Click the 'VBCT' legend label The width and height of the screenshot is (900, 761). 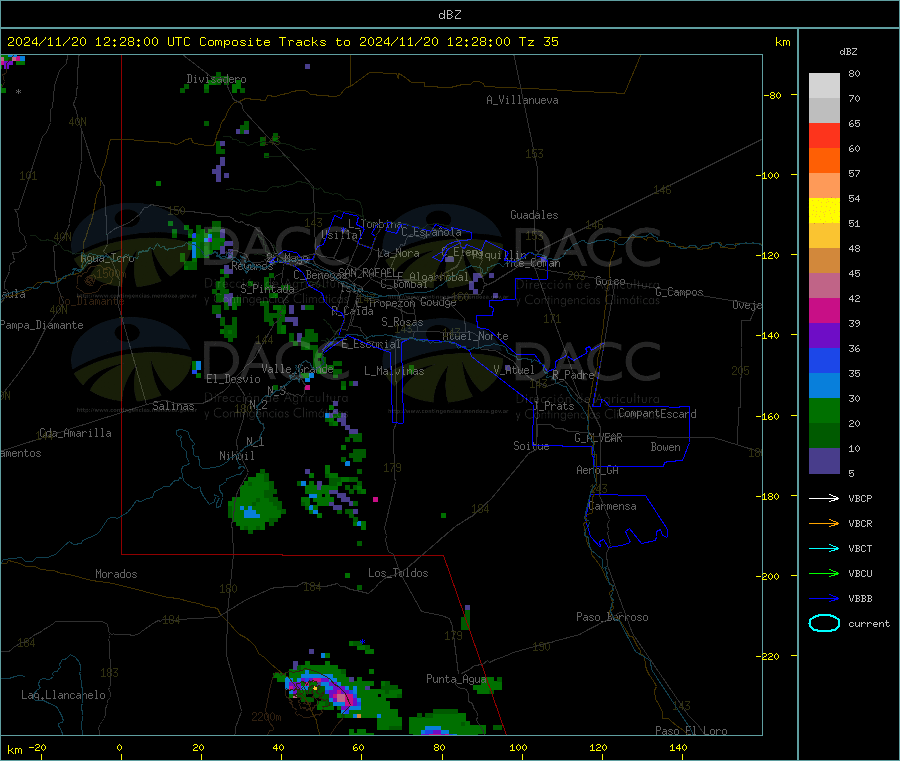(860, 548)
